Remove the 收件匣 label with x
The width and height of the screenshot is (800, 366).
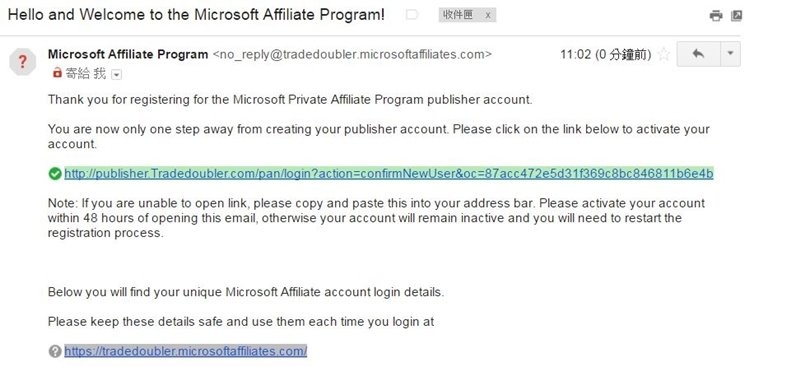pyautogui.click(x=488, y=16)
